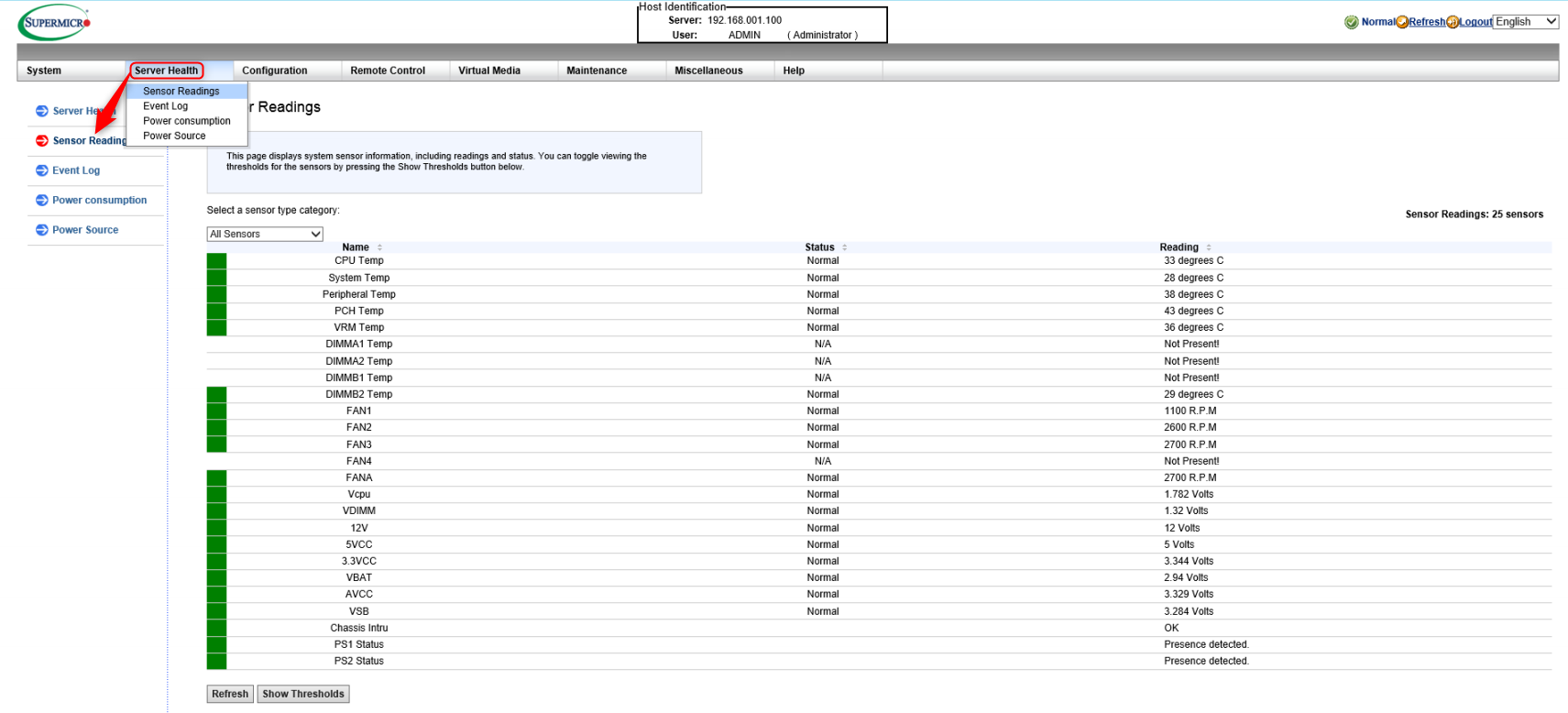Sort the table by the Name column arrows
Image resolution: width=1568 pixels, height=713 pixels.
[379, 247]
